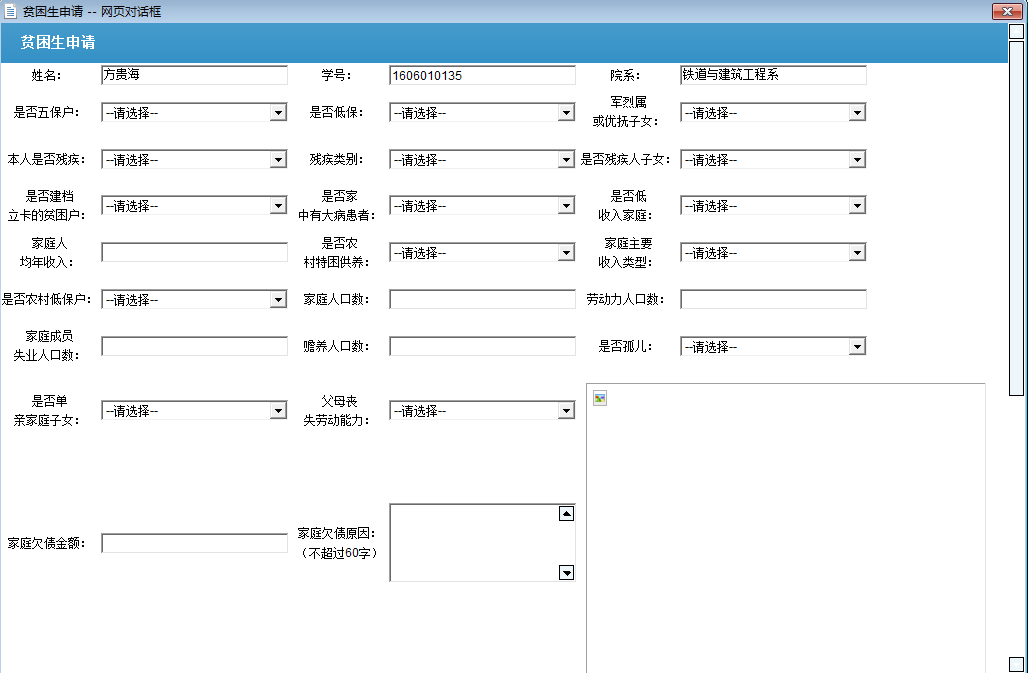This screenshot has height=673, width=1028.
Task: Focus the 家庭人口数 text box
Action: pyautogui.click(x=482, y=299)
